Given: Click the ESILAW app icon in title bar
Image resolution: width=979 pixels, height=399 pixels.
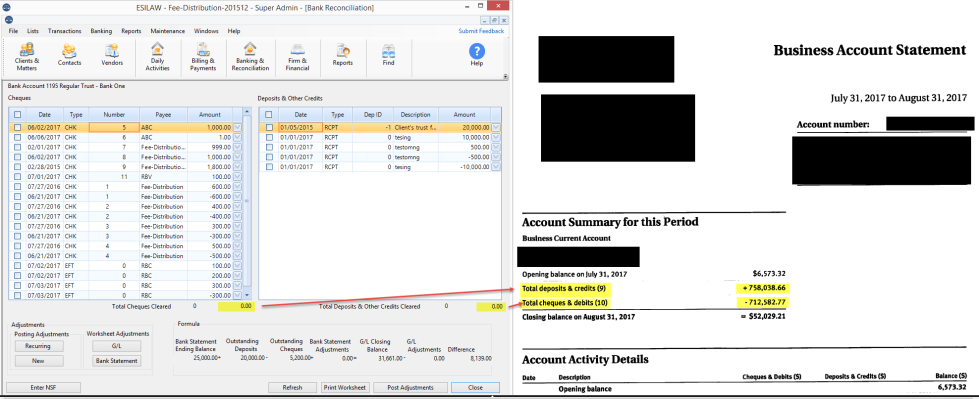Looking at the screenshot, I should click(x=6, y=6).
